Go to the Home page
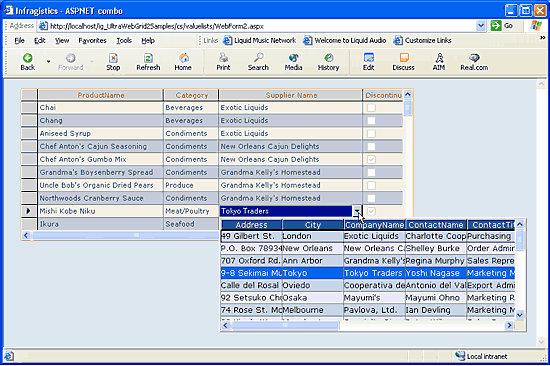 tap(183, 62)
